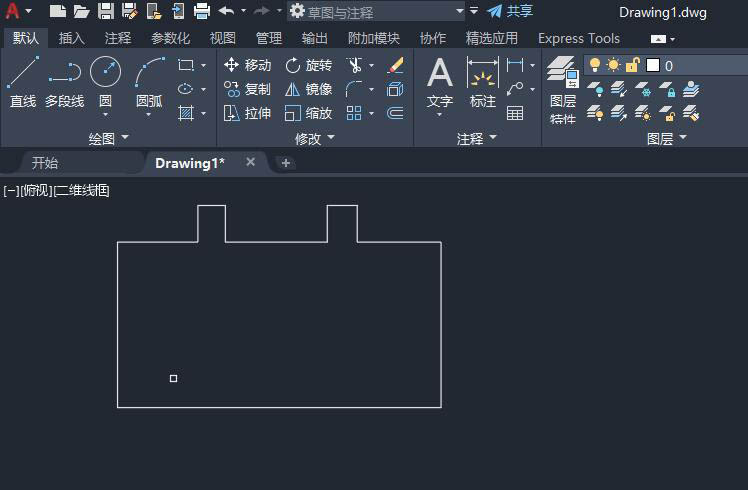Add new drawing tab with plus button

point(286,163)
